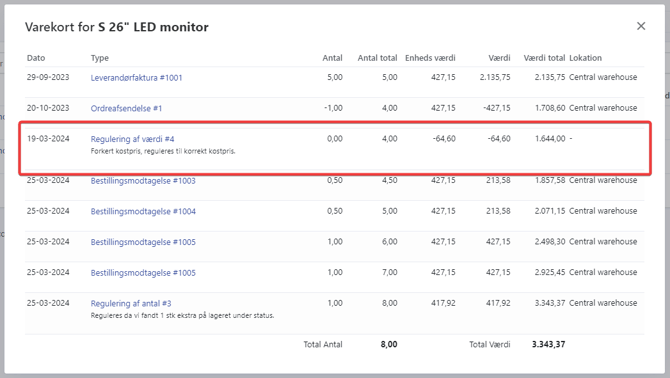Click the Antal total column header

377,58
